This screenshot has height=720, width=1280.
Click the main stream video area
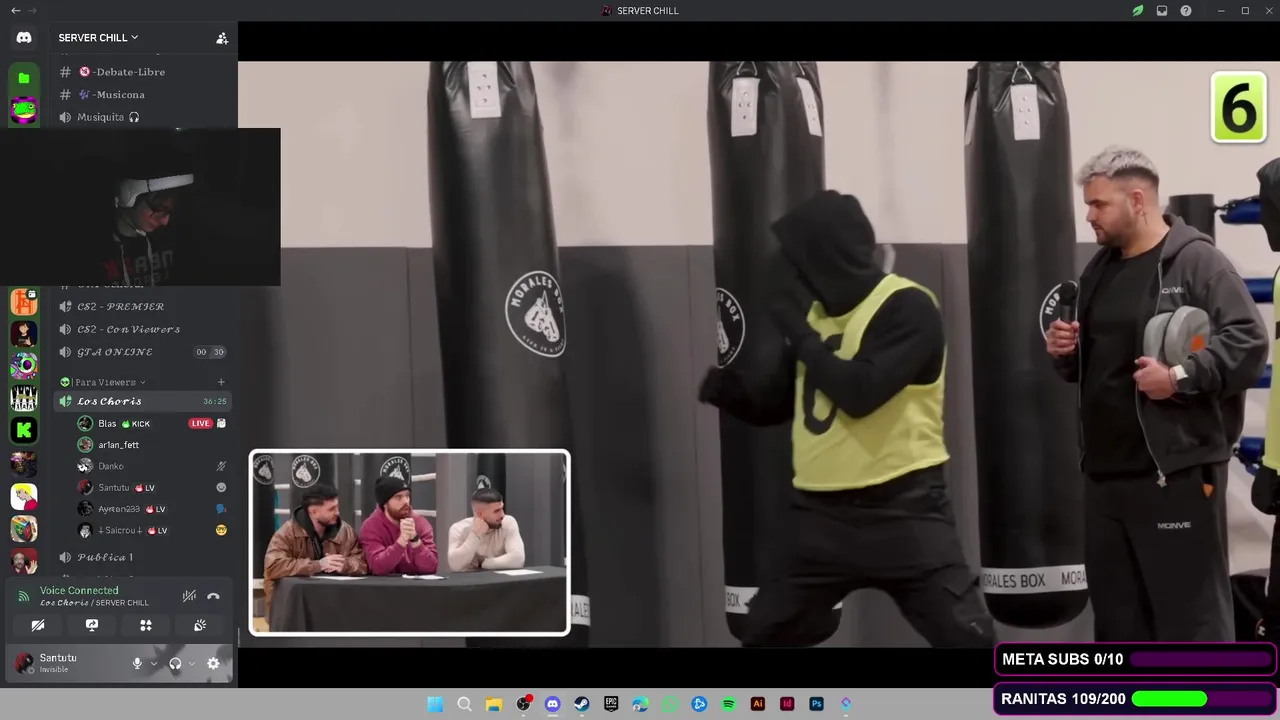click(759, 354)
